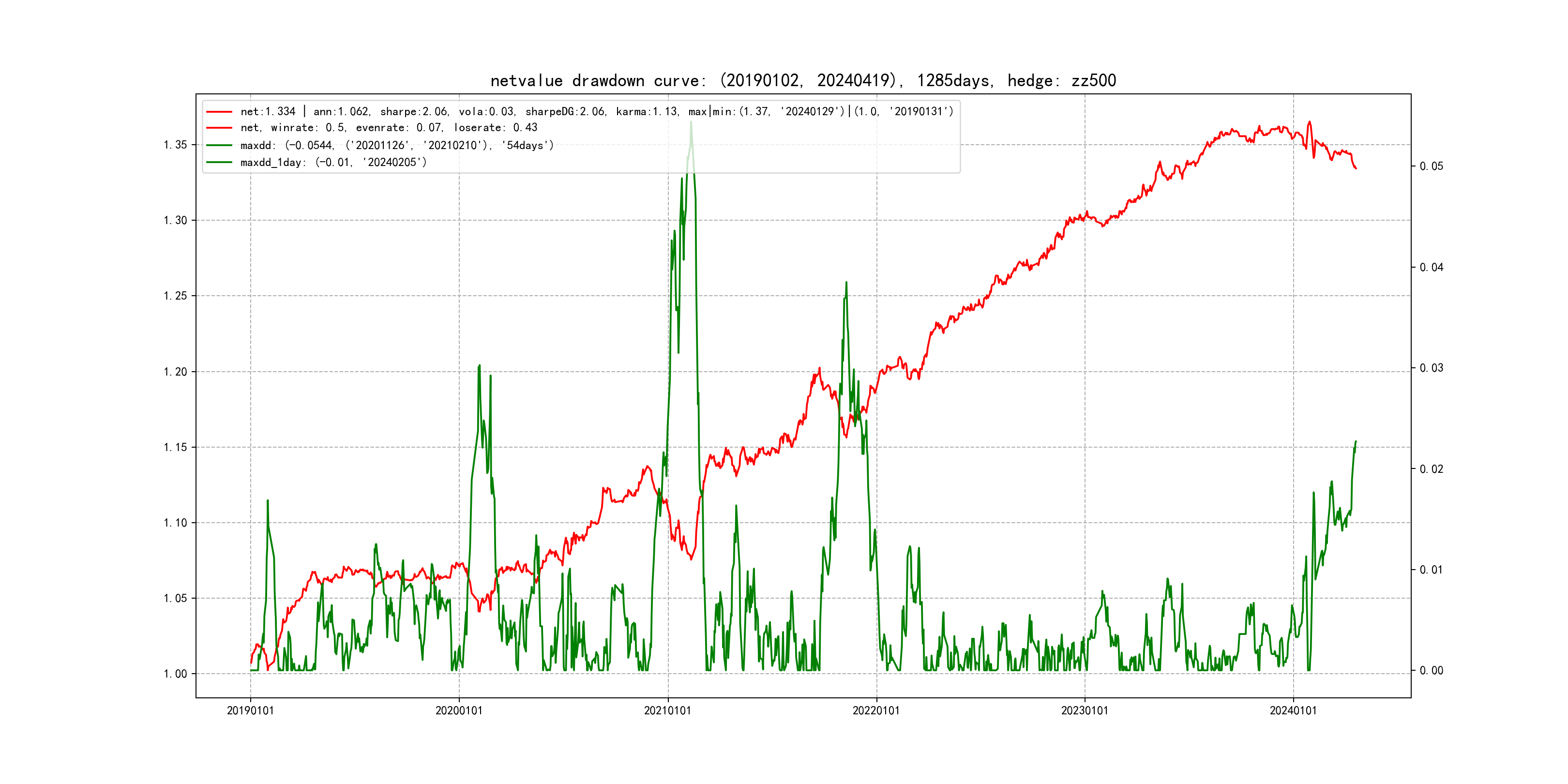
Task: Click the 1.00 left axis tick label
Action: [x=175, y=674]
